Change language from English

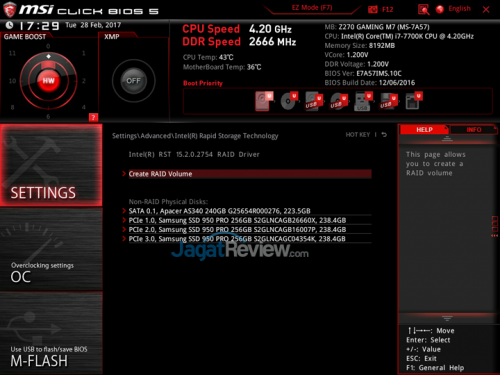click(x=459, y=9)
